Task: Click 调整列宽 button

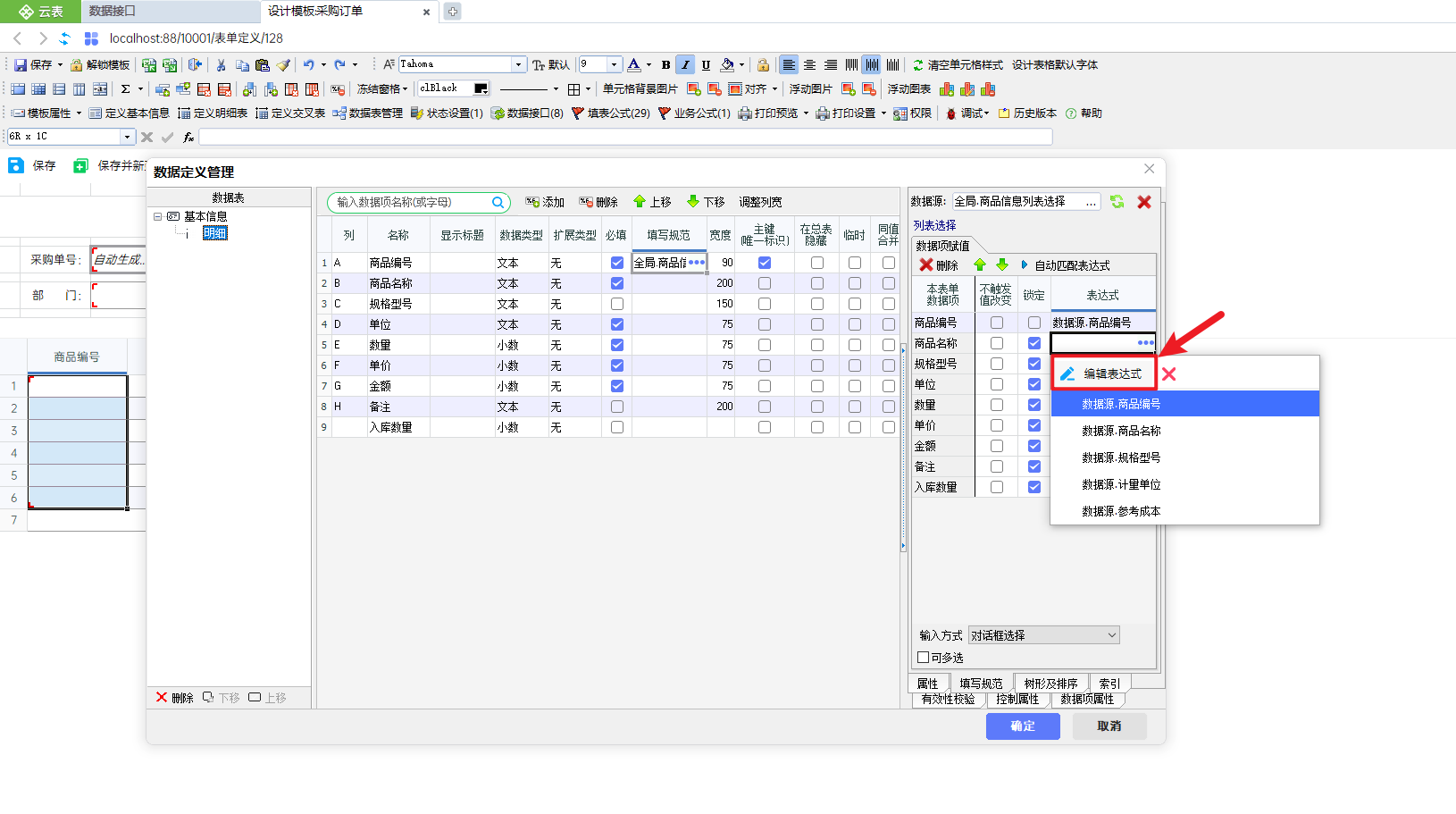Action: [x=760, y=202]
